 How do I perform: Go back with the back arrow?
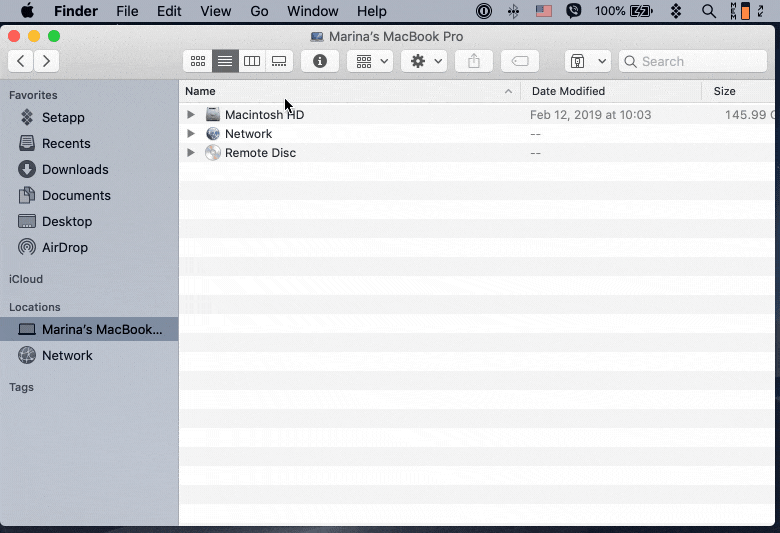pyautogui.click(x=21, y=61)
